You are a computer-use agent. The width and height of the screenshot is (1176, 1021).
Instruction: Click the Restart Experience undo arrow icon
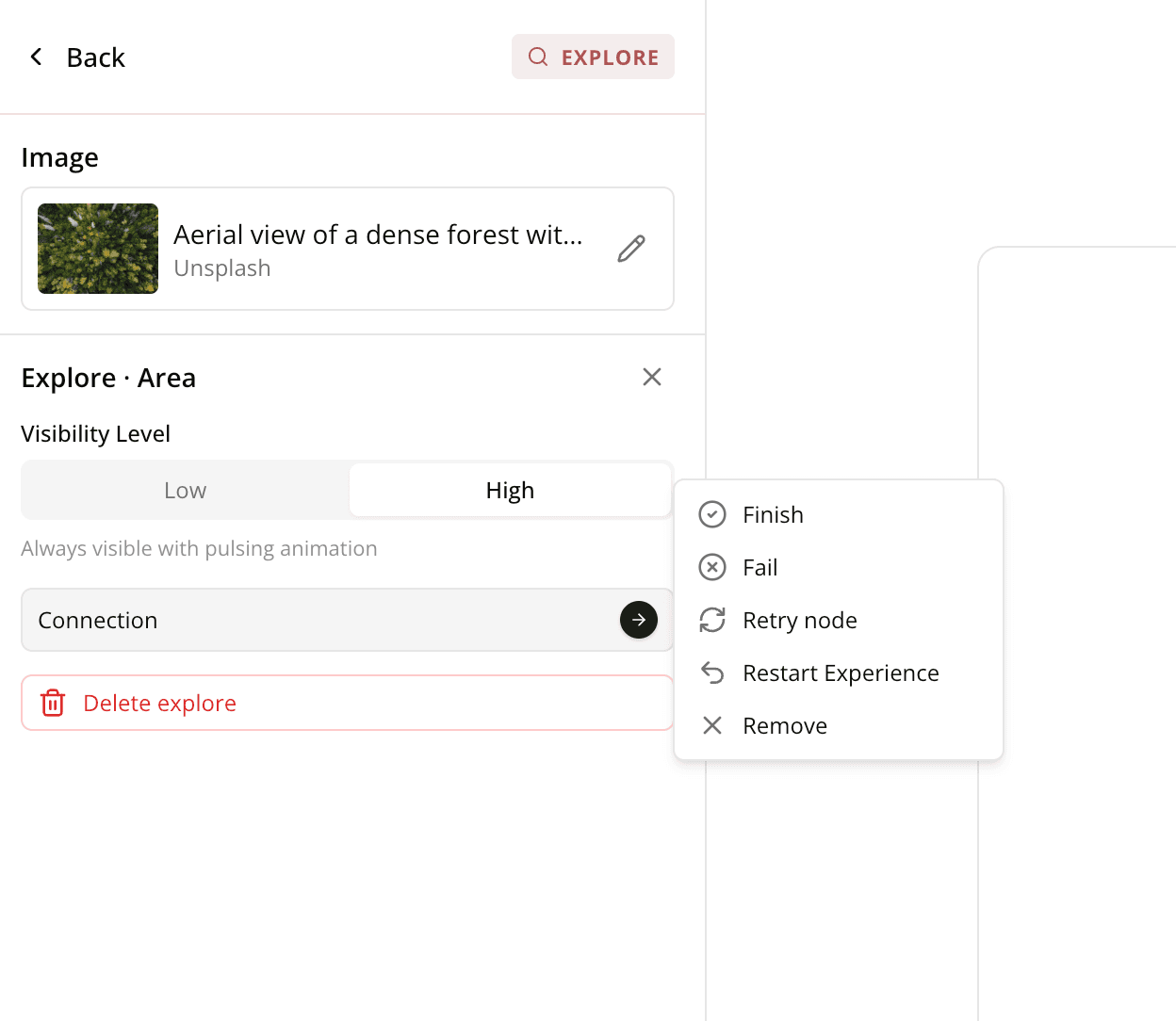coord(712,673)
